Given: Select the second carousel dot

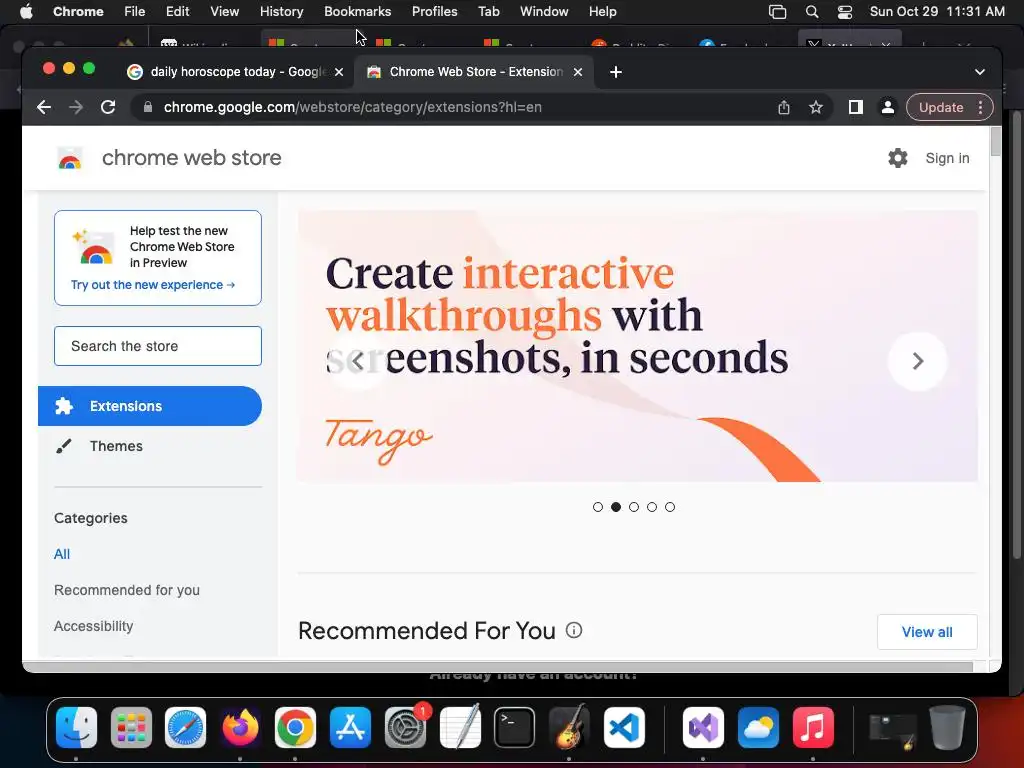Looking at the screenshot, I should [616, 507].
